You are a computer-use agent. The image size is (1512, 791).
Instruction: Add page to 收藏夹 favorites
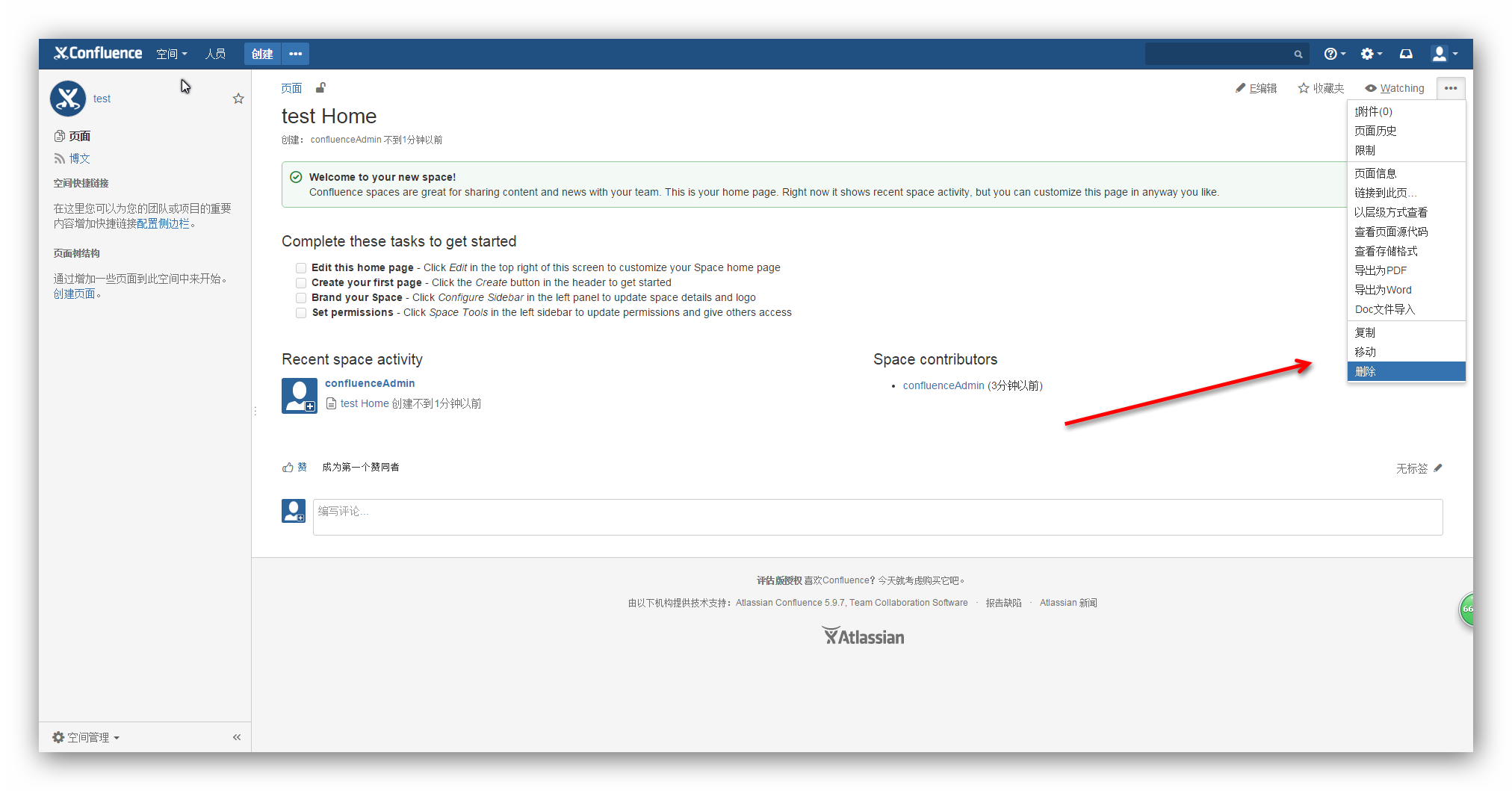point(1321,88)
